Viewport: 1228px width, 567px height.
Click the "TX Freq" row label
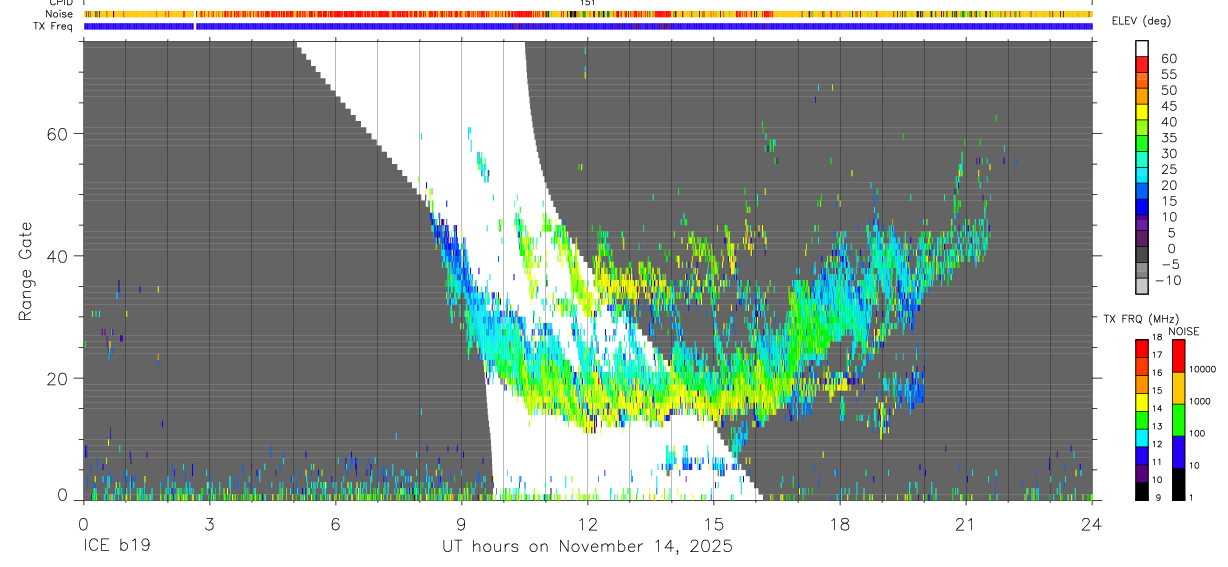point(54,26)
